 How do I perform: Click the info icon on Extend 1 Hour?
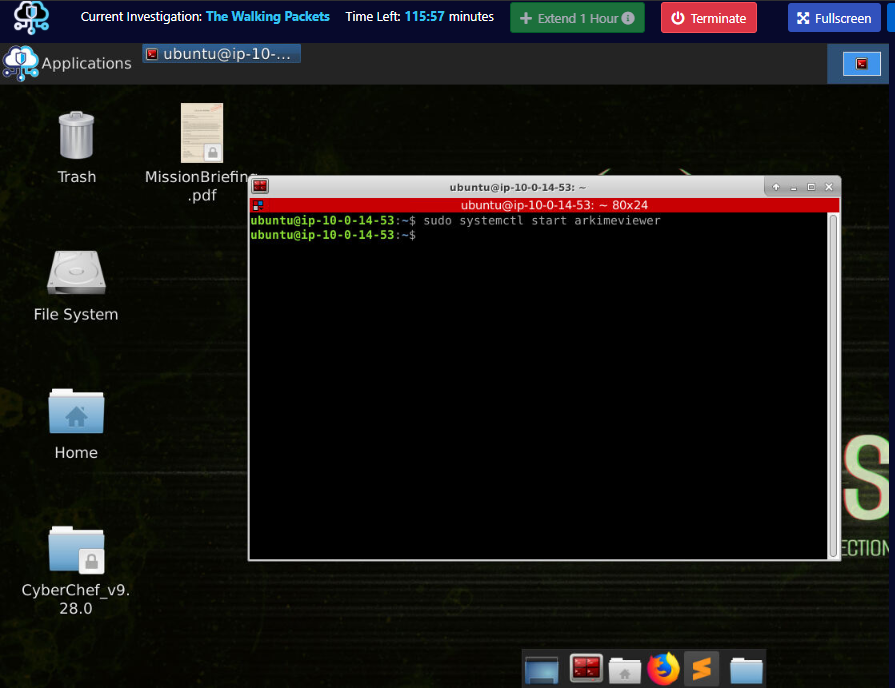[627, 18]
